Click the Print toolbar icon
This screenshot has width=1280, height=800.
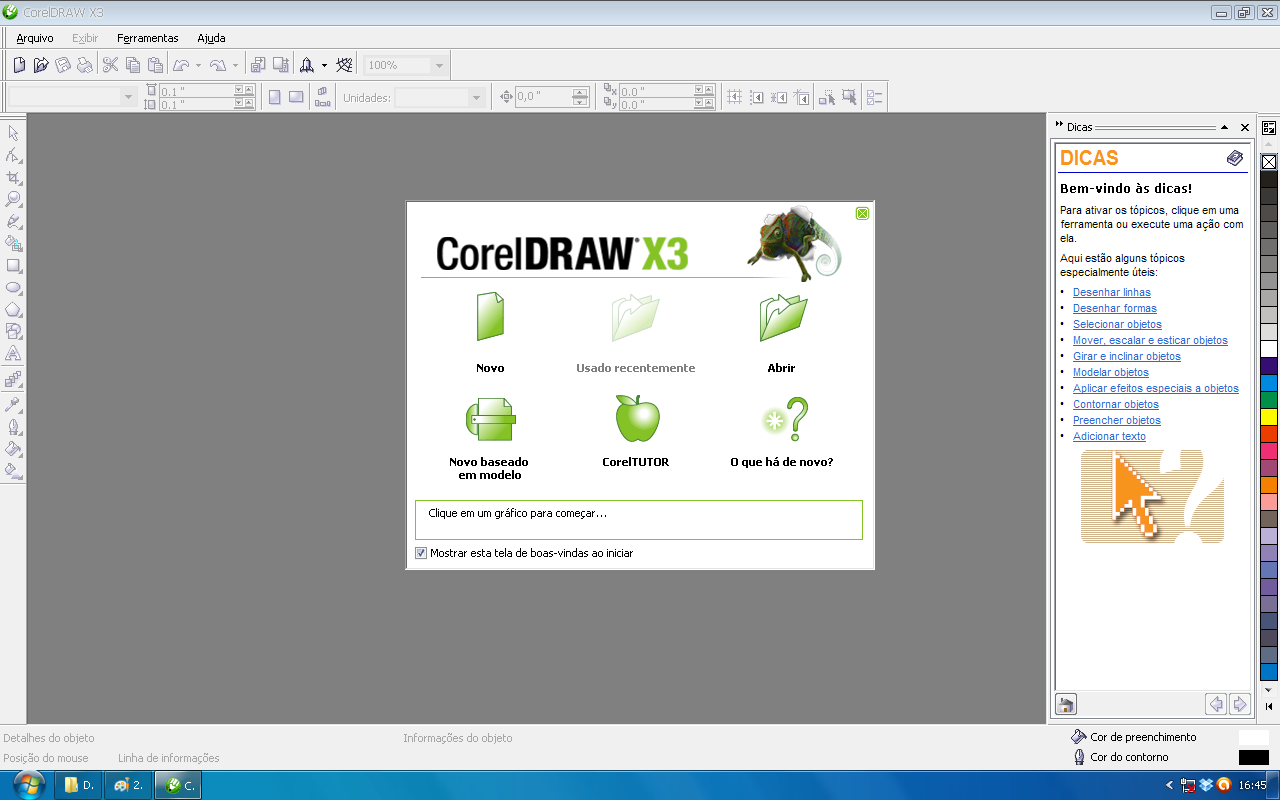point(85,65)
